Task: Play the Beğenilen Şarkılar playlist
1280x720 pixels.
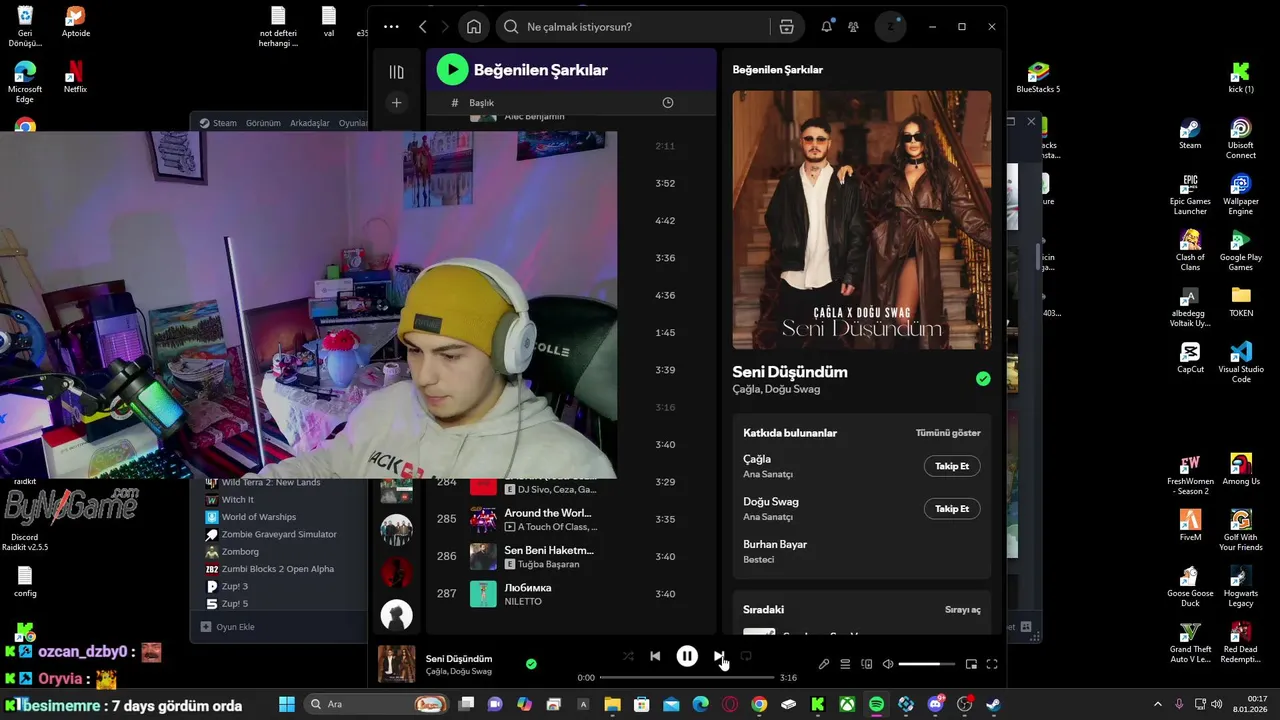Action: pyautogui.click(x=452, y=70)
